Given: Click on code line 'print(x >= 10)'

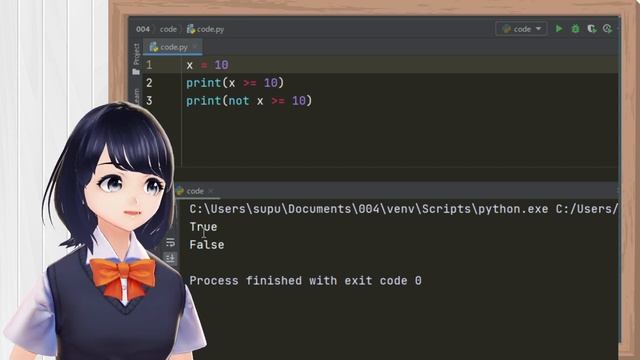Looking at the screenshot, I should (x=235, y=83).
